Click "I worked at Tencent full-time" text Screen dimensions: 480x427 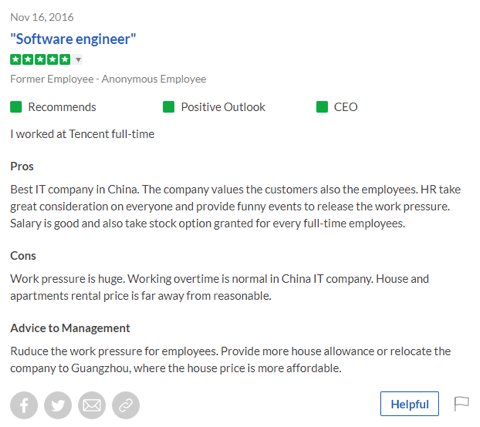click(x=82, y=134)
